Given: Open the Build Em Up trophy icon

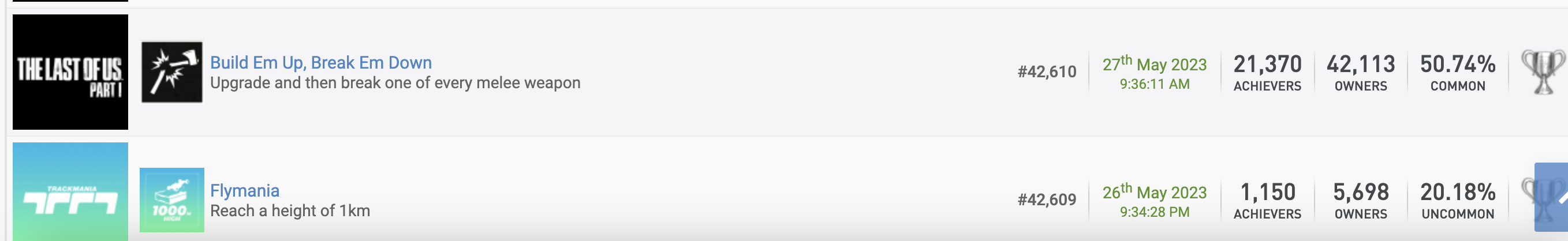Looking at the screenshot, I should click(171, 72).
